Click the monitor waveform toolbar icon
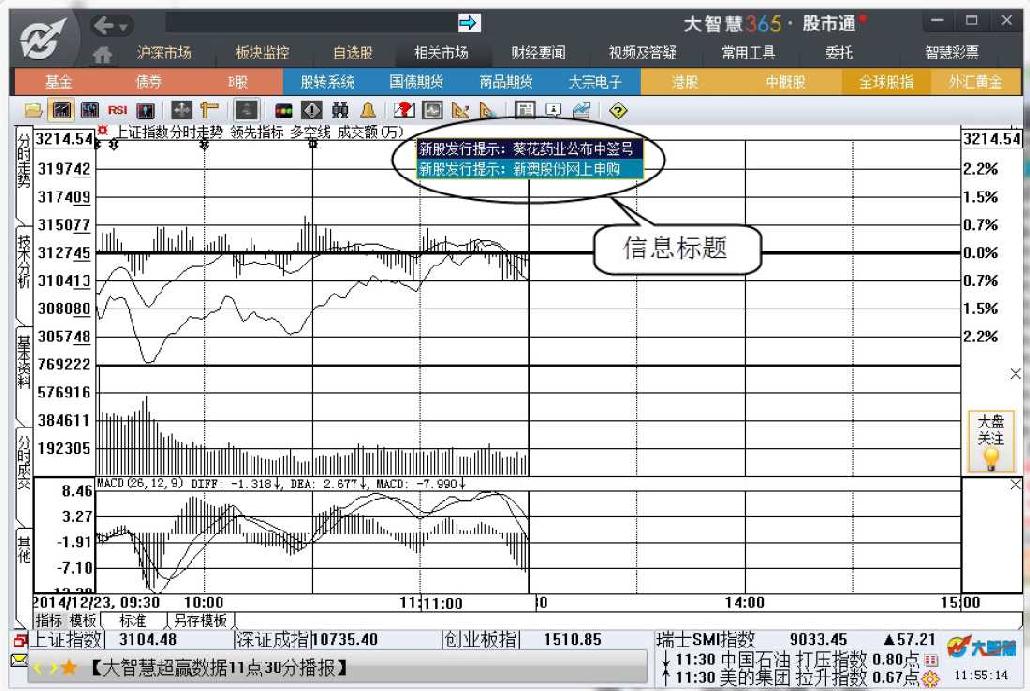 point(432,110)
